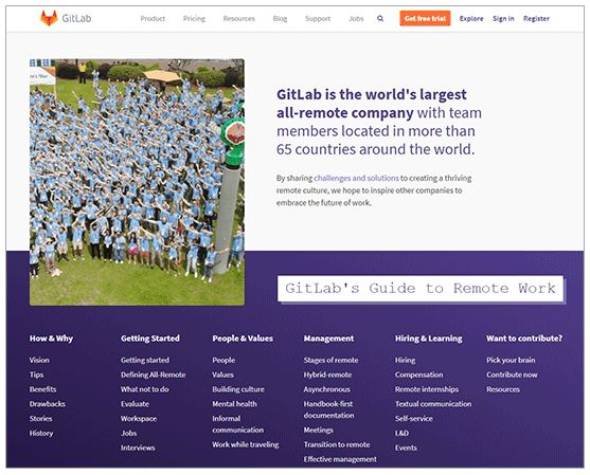Open the Events link

406,448
